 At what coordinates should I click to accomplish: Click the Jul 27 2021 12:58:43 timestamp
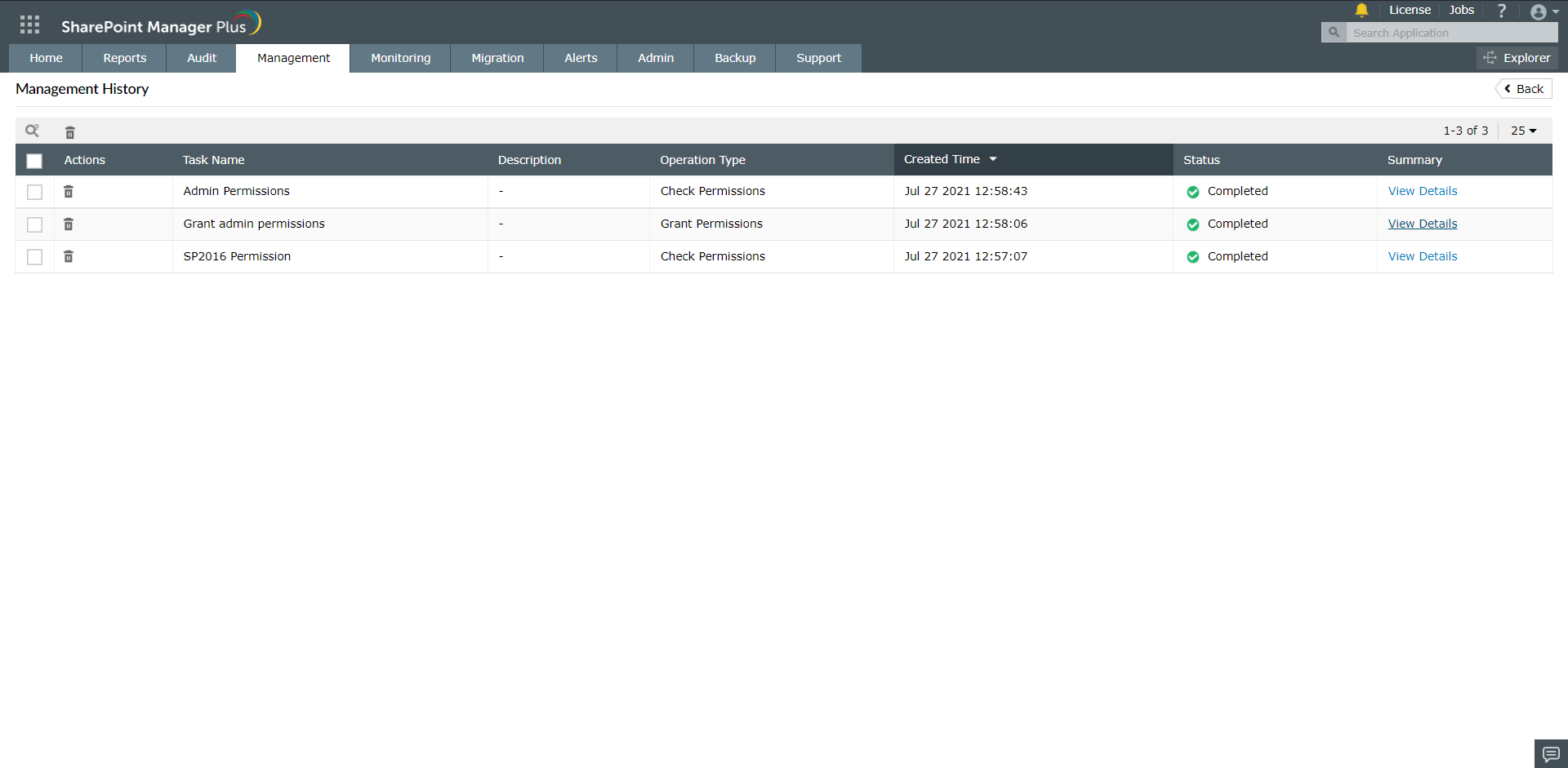[x=966, y=191]
